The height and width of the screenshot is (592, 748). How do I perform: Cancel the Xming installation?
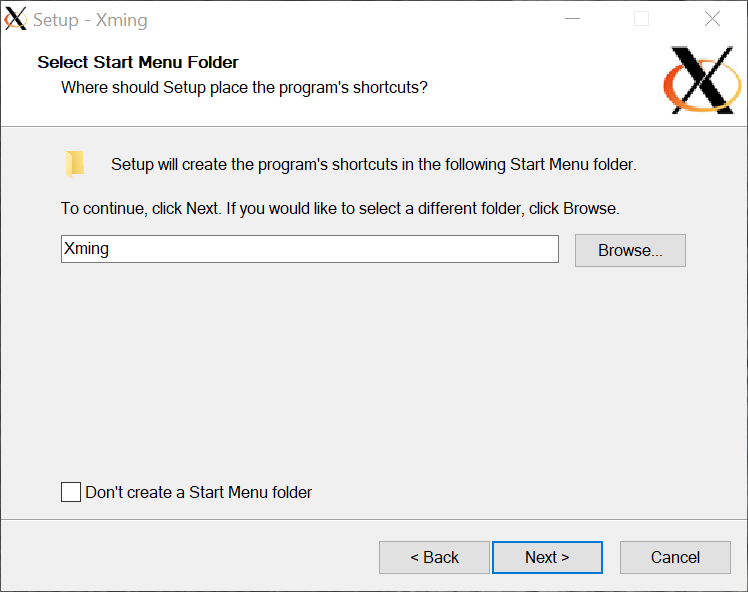[675, 557]
